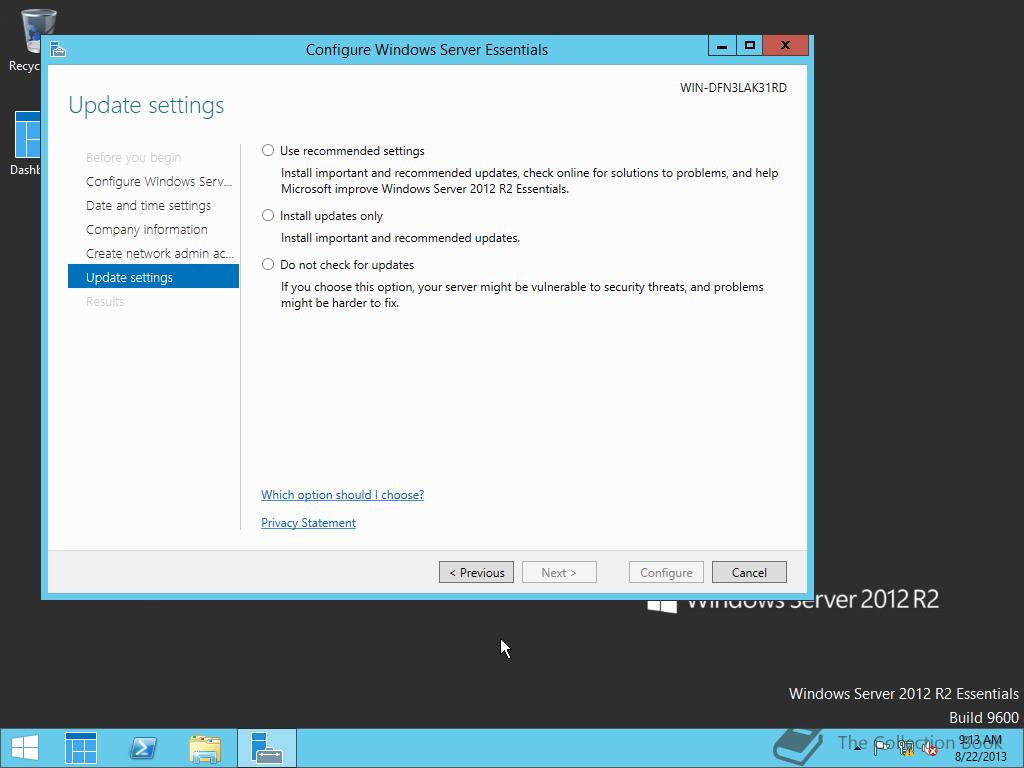Maximize the Configure Windows Server Essentials window
The height and width of the screenshot is (768, 1024).
coord(750,46)
